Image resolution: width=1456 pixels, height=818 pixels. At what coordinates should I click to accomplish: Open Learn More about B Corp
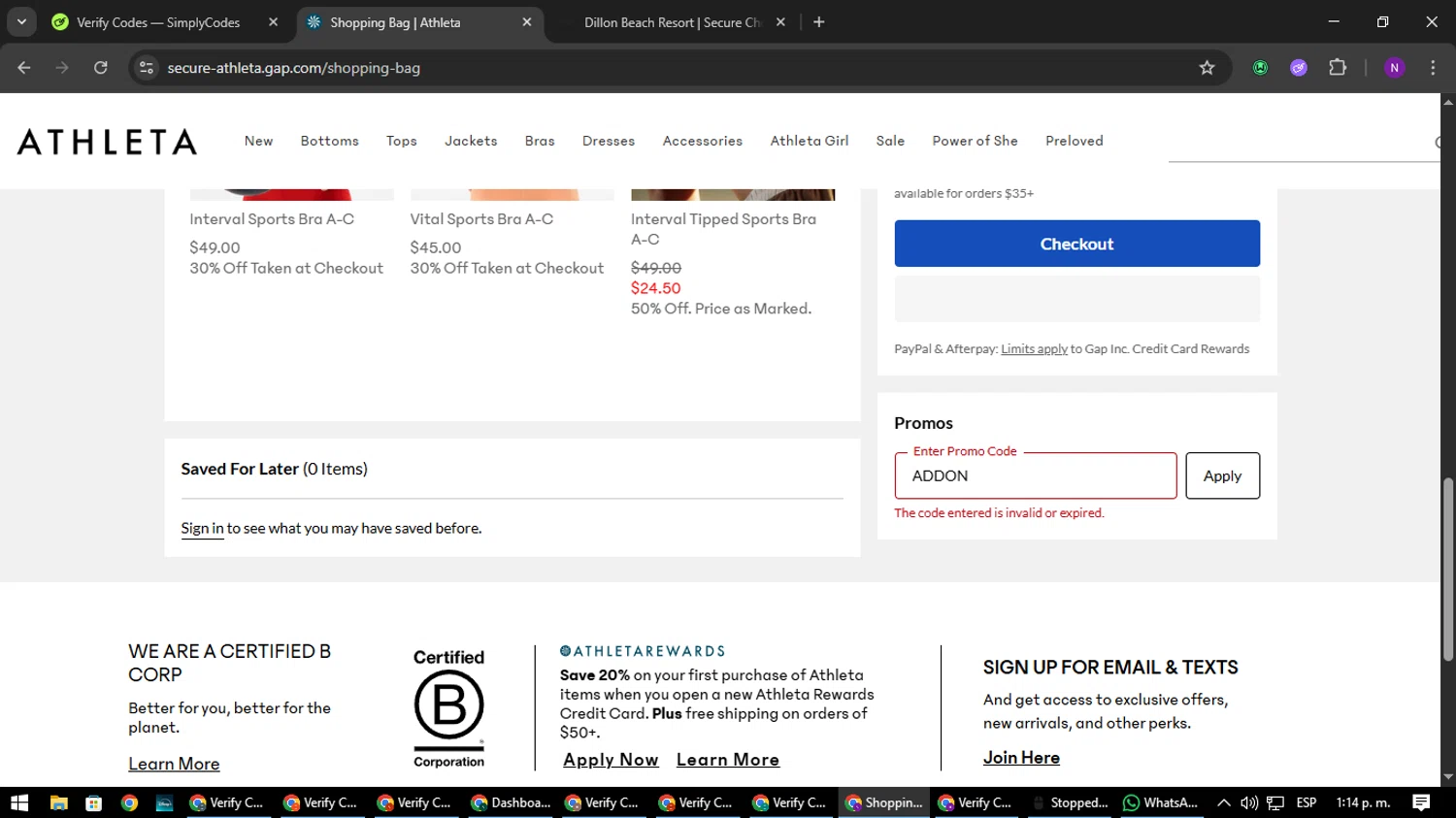tap(174, 764)
